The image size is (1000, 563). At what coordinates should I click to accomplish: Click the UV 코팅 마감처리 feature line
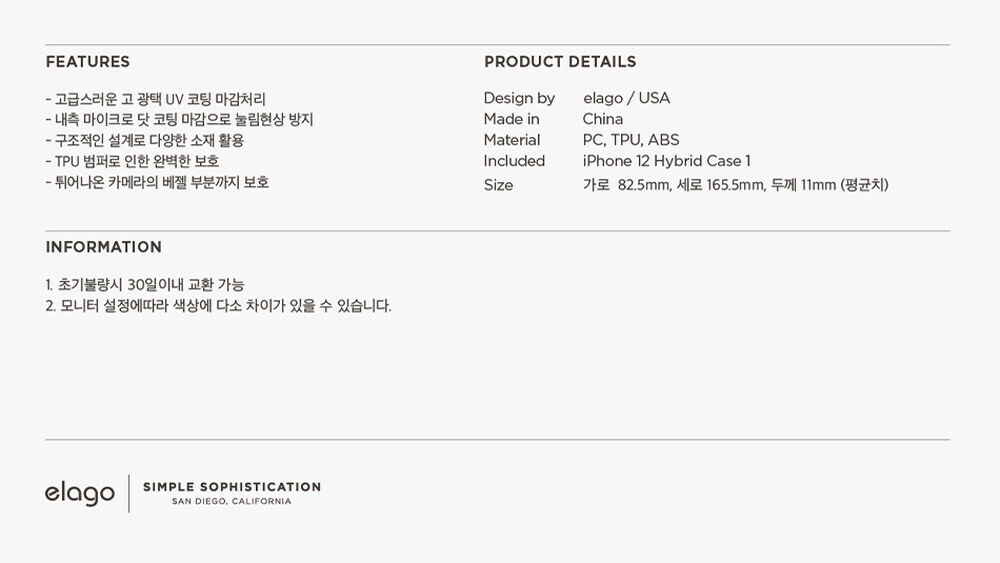click(156, 99)
